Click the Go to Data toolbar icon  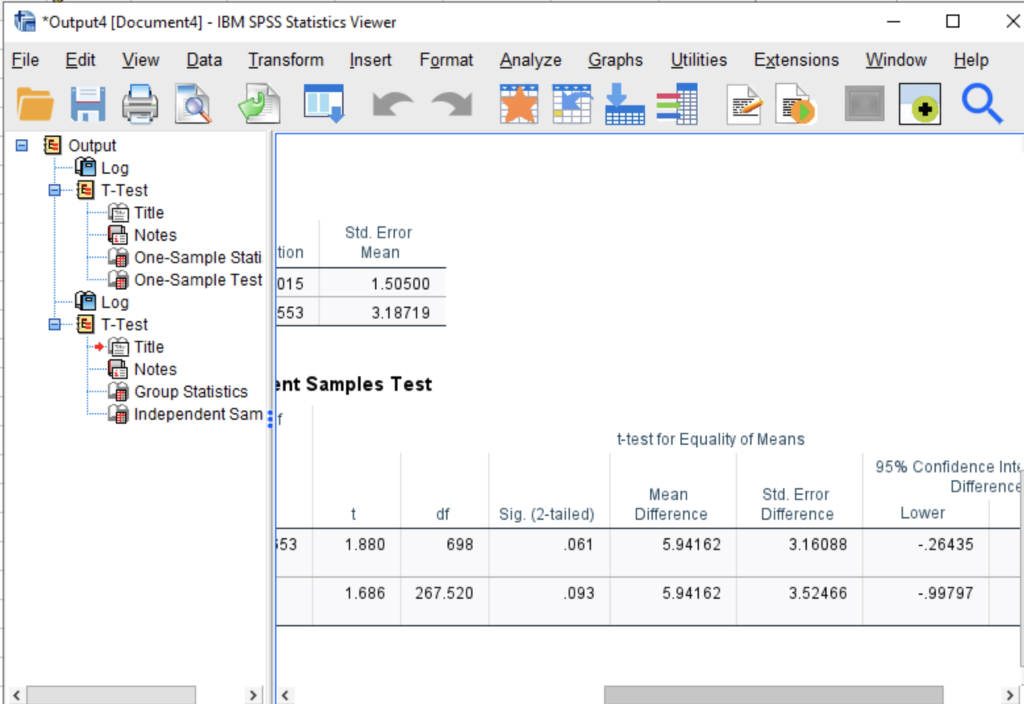point(323,103)
